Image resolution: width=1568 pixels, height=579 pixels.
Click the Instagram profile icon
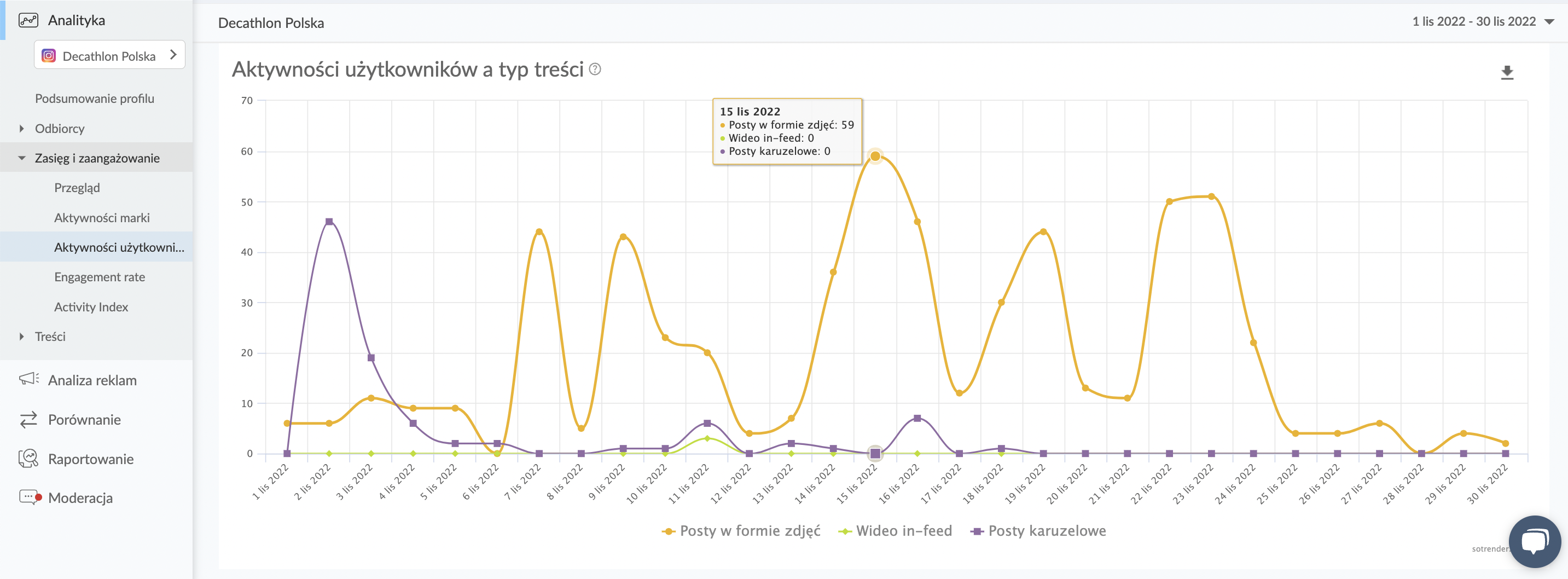[x=49, y=56]
